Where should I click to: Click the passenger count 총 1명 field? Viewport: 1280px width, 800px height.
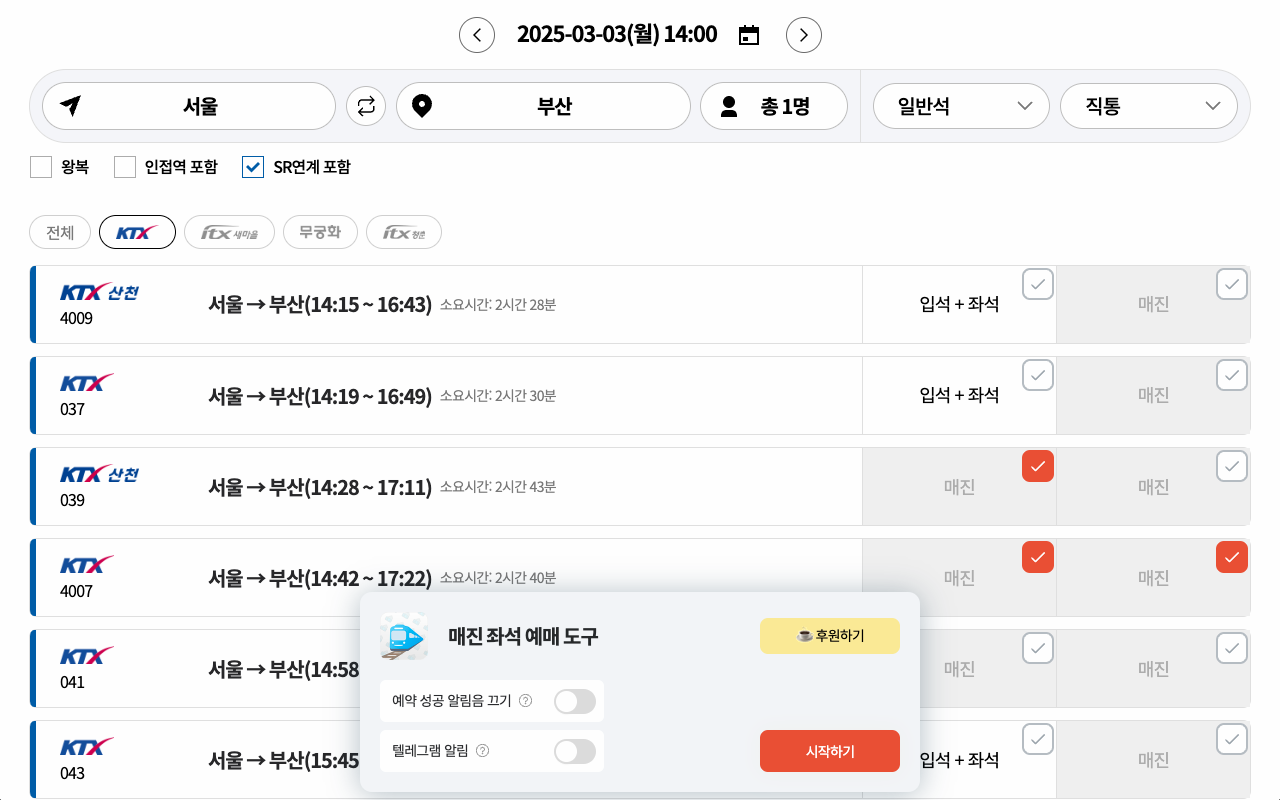[773, 106]
